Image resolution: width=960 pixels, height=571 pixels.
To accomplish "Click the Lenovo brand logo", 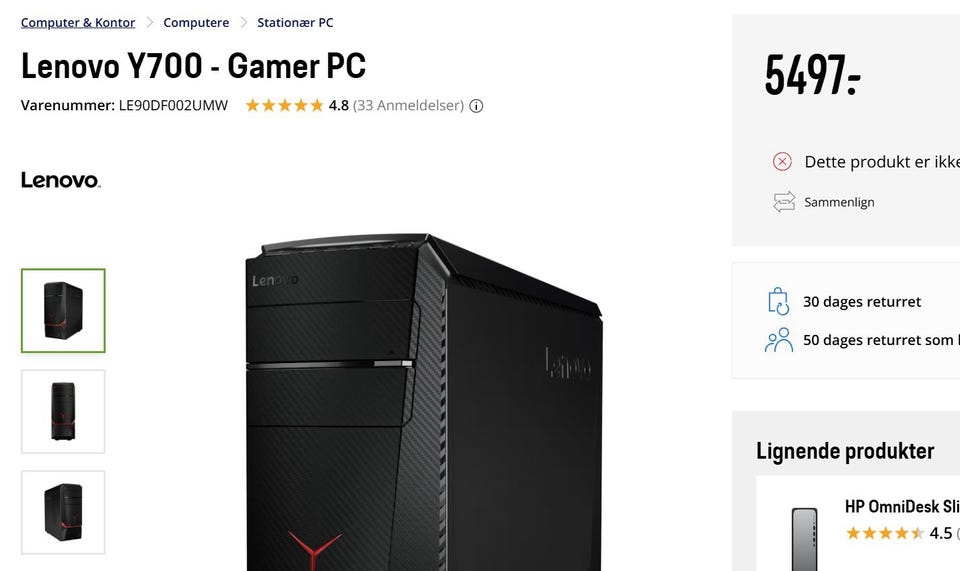I will (61, 180).
